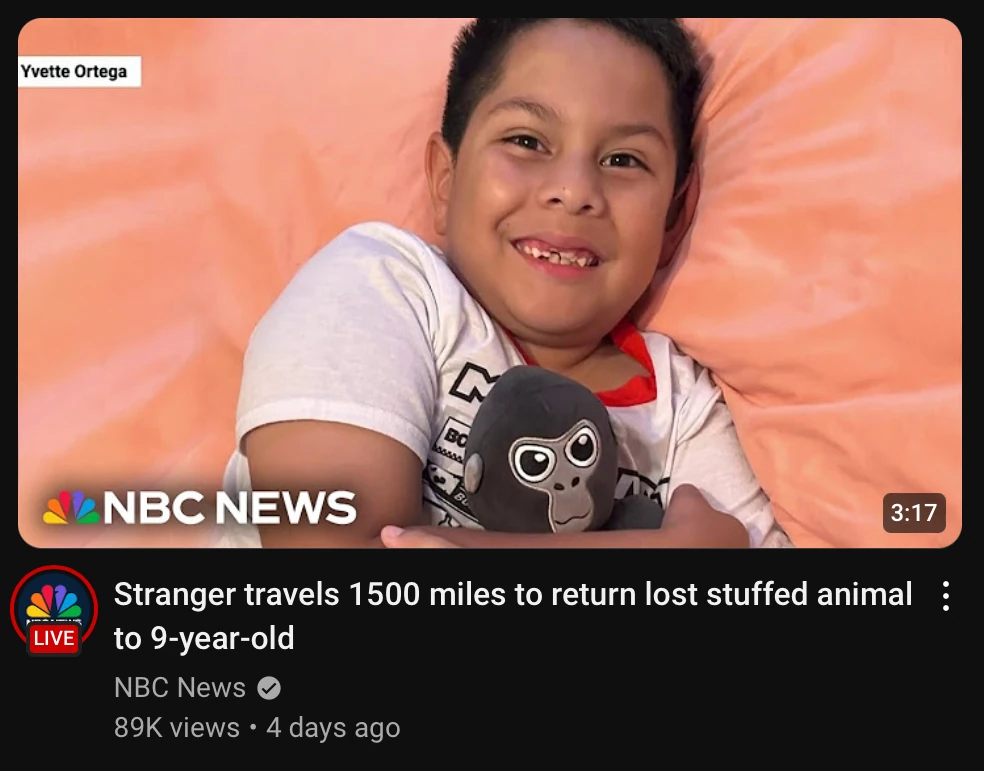The image size is (984, 771).
Task: Open the three-dot video options menu
Action: tap(945, 596)
